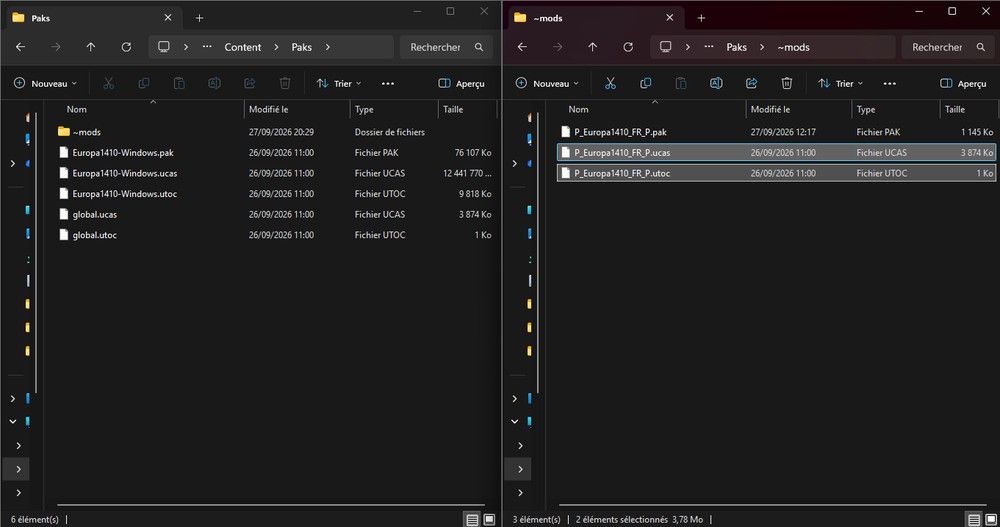
Task: Open new tab in Paks window
Action: (x=200, y=18)
